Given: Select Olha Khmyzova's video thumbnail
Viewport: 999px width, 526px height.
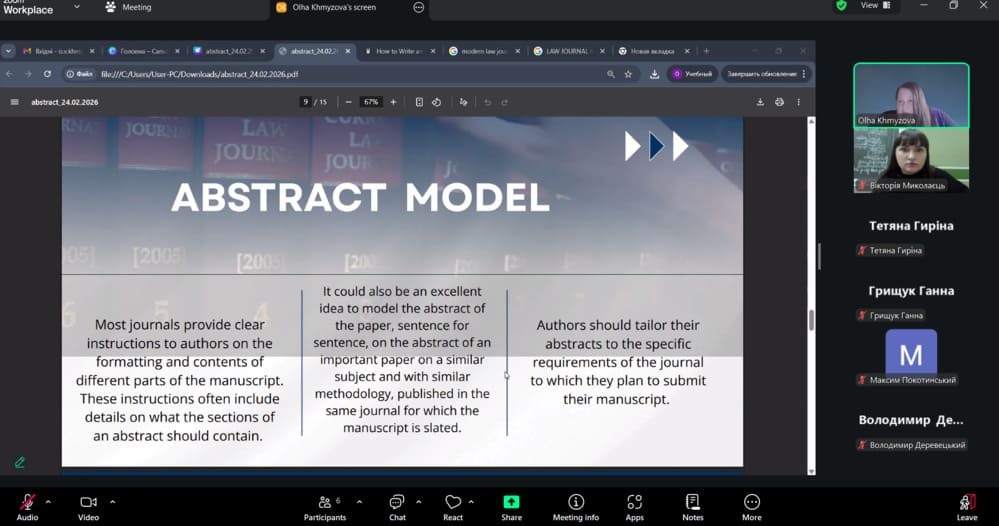Looking at the screenshot, I should (910, 95).
